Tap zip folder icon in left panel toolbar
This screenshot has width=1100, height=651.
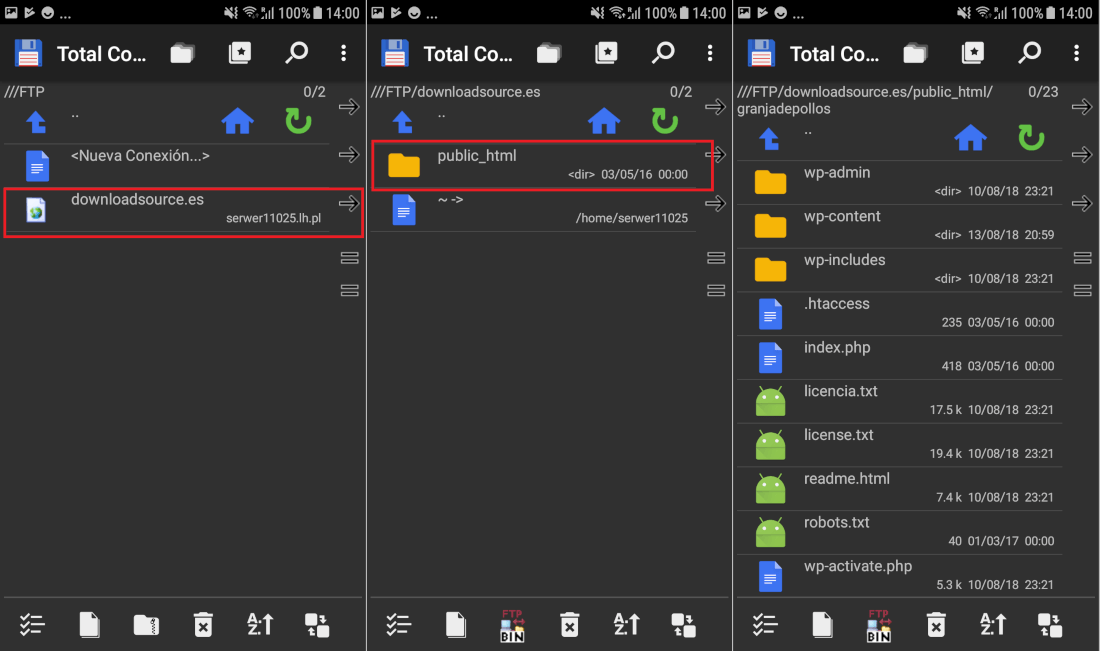click(146, 624)
